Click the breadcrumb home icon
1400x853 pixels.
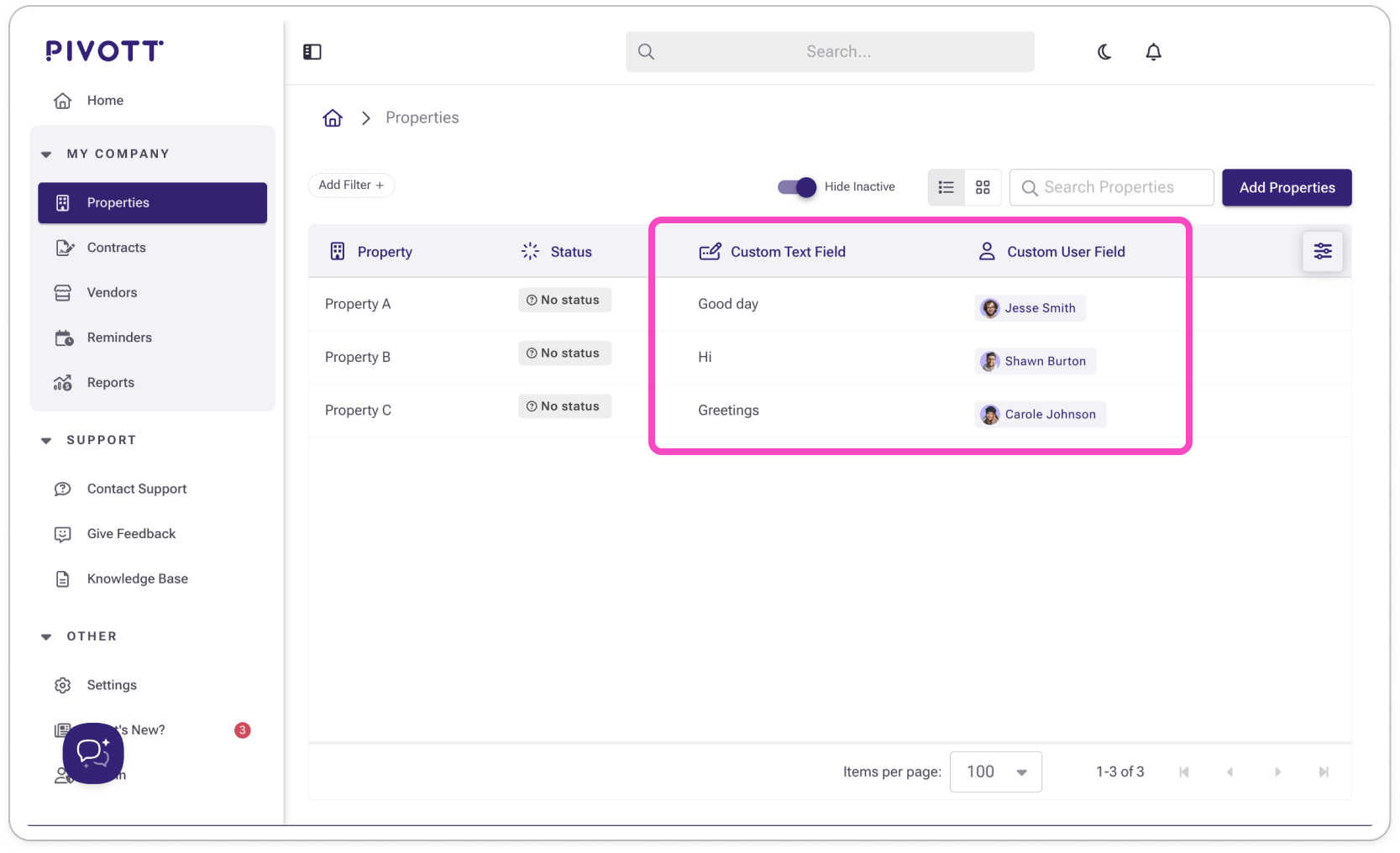tap(333, 118)
